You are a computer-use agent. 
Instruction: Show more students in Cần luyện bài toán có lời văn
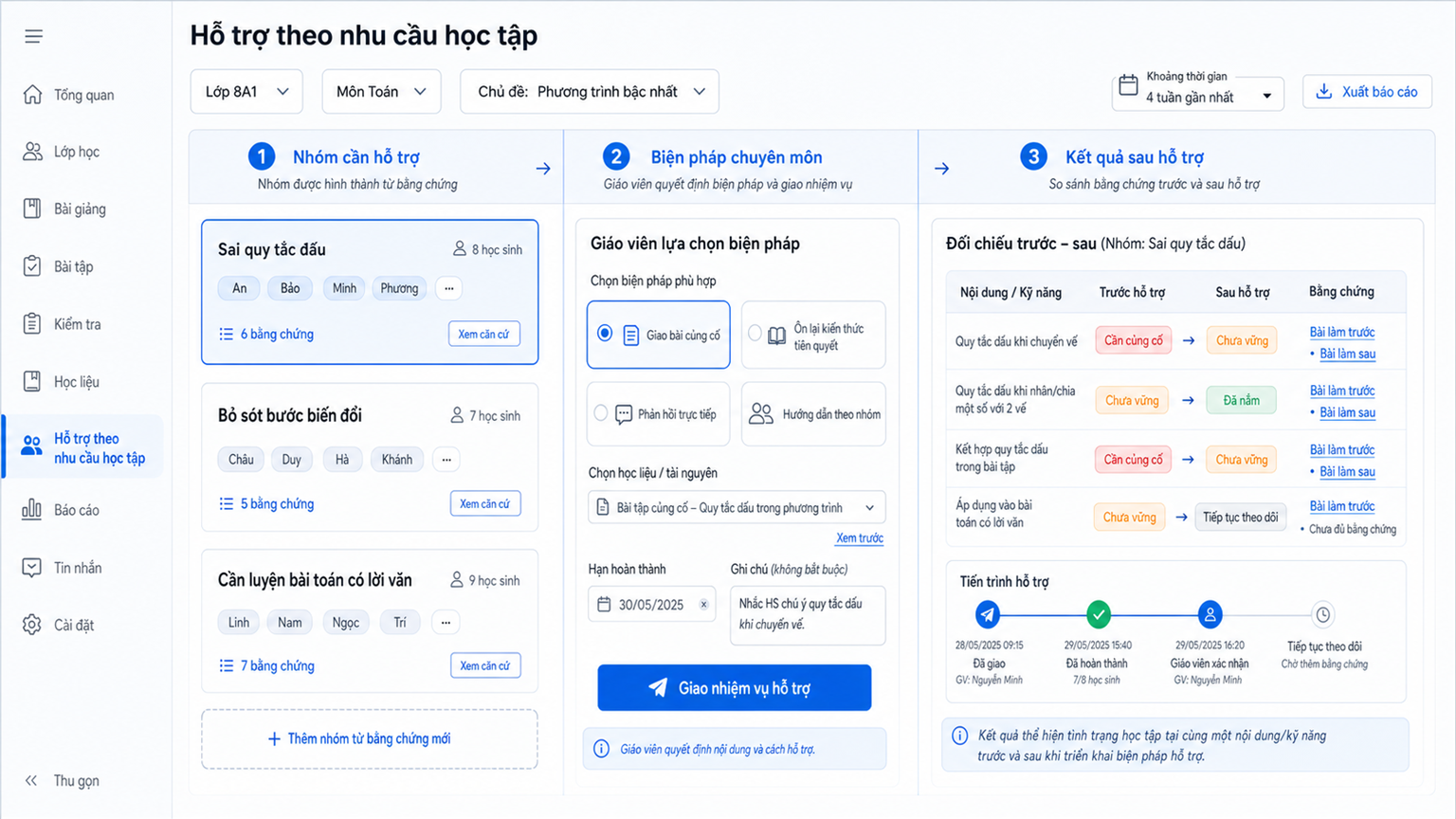(446, 622)
